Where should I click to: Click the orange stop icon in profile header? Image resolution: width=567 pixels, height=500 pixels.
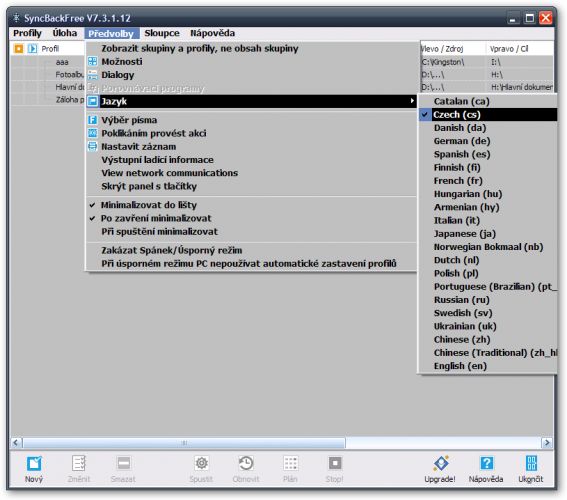(18, 48)
